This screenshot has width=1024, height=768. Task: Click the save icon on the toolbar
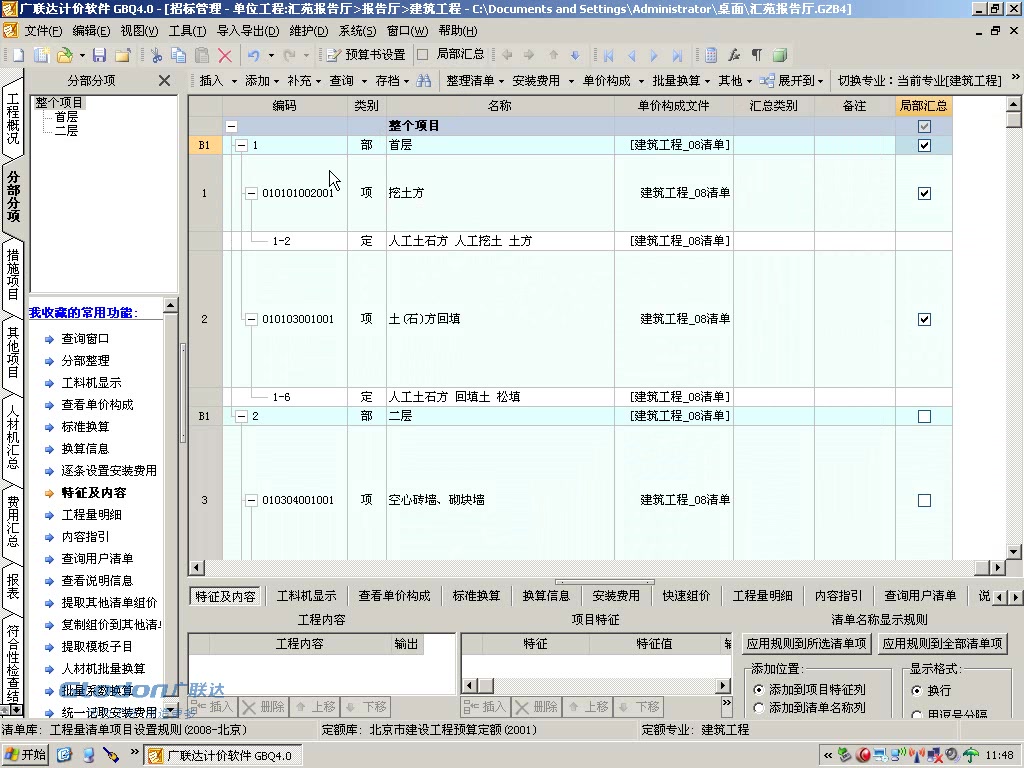[x=98, y=57]
